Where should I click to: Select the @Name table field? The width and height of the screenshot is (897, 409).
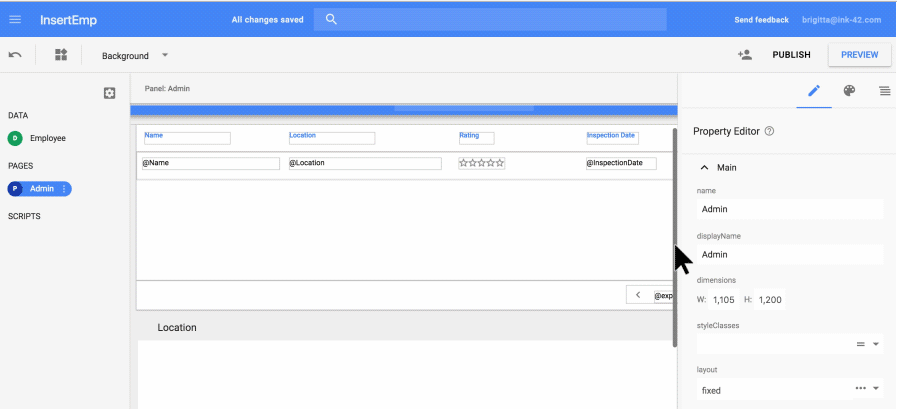pos(211,163)
